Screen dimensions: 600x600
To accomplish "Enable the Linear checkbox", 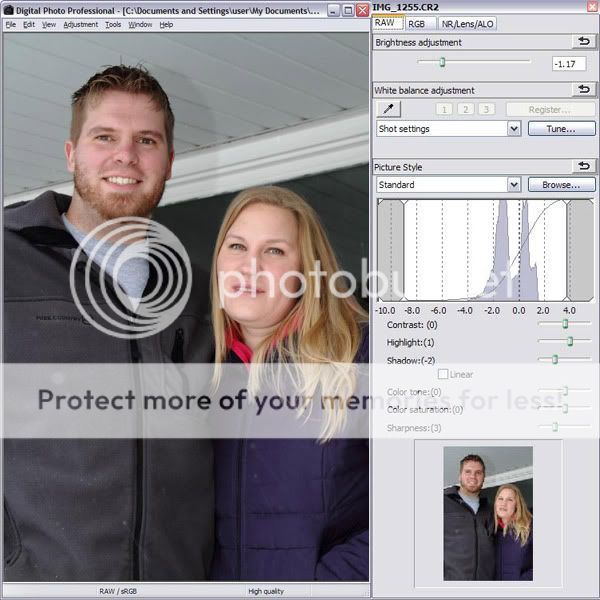I will 444,374.
